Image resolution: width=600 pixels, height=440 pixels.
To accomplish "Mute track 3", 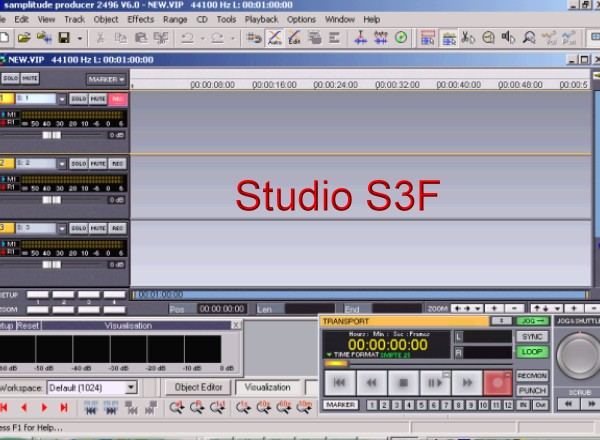I will click(98, 228).
